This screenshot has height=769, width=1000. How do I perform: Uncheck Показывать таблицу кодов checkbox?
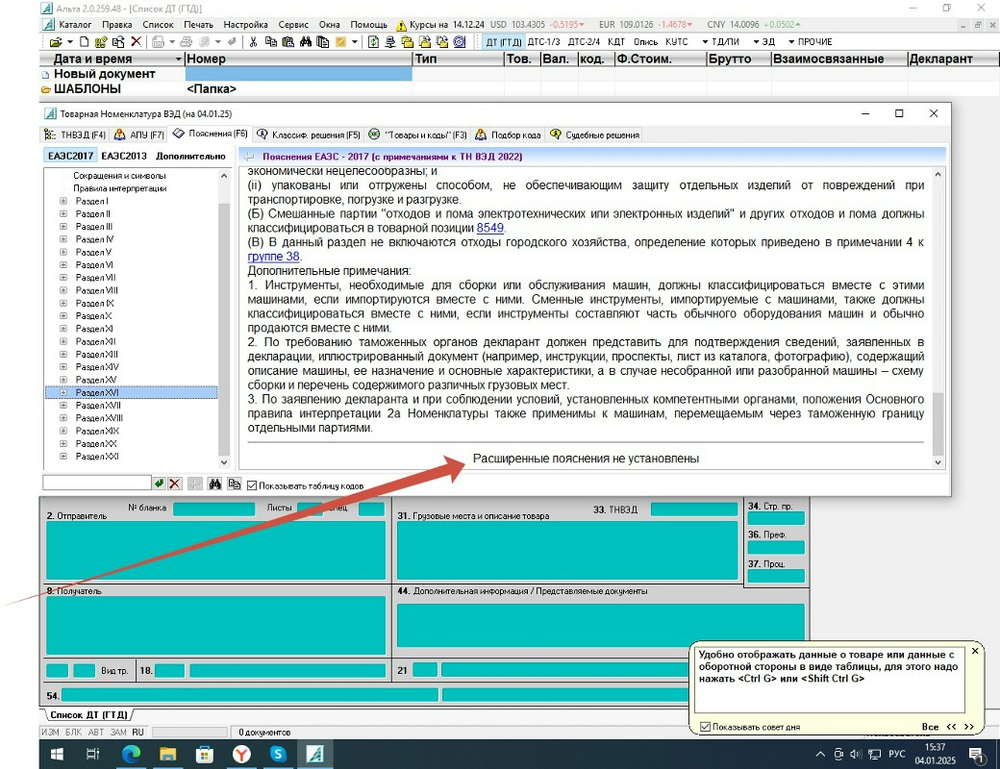pyautogui.click(x=252, y=486)
